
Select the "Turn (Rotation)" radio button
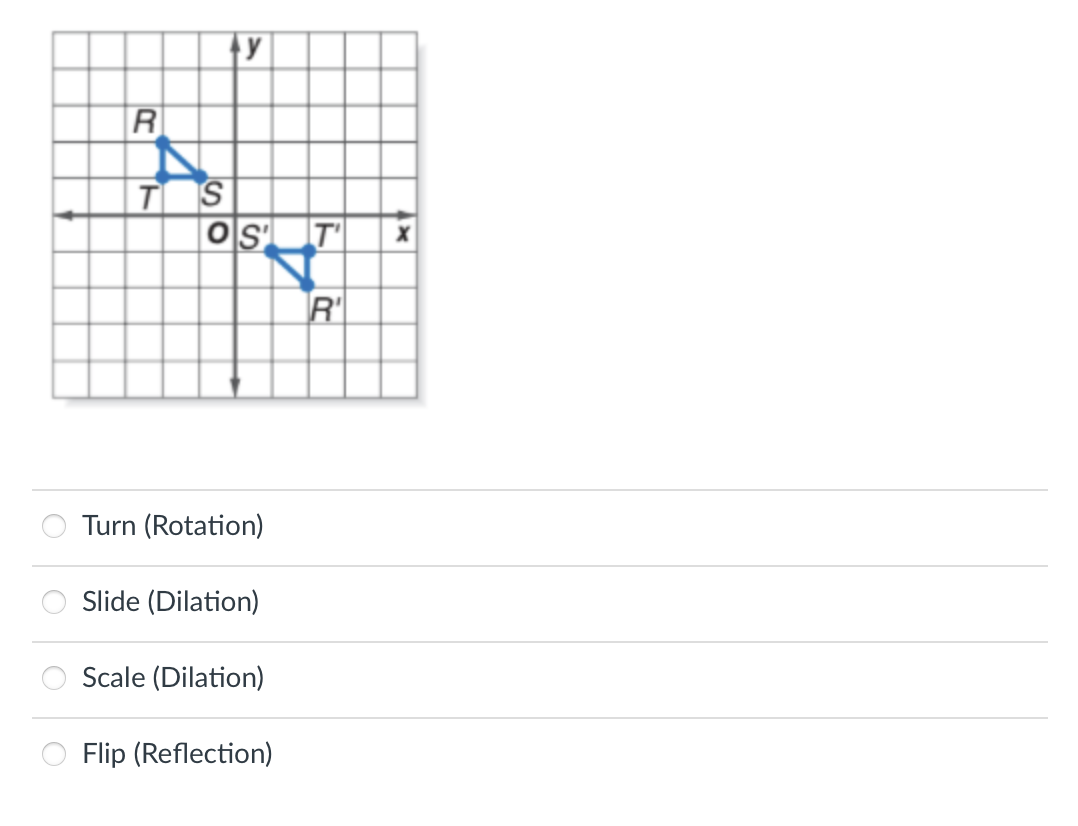click(54, 526)
